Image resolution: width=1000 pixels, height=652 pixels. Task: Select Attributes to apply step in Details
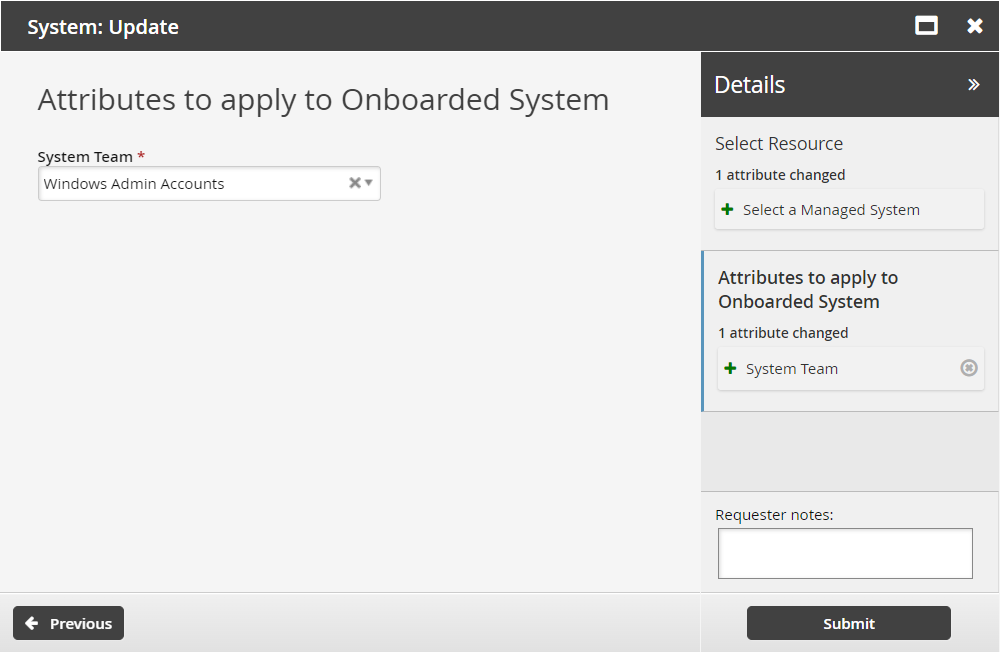pos(808,290)
